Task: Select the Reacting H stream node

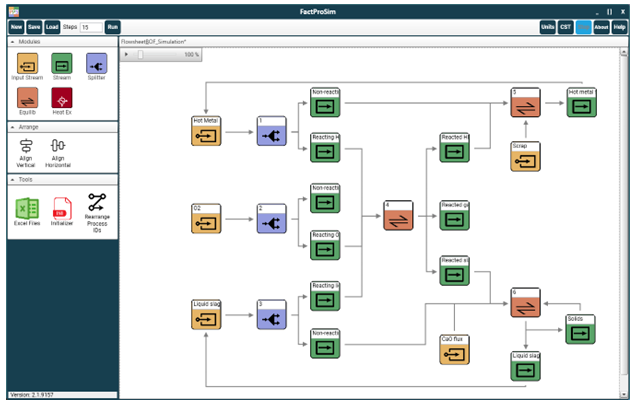Action: (x=325, y=147)
